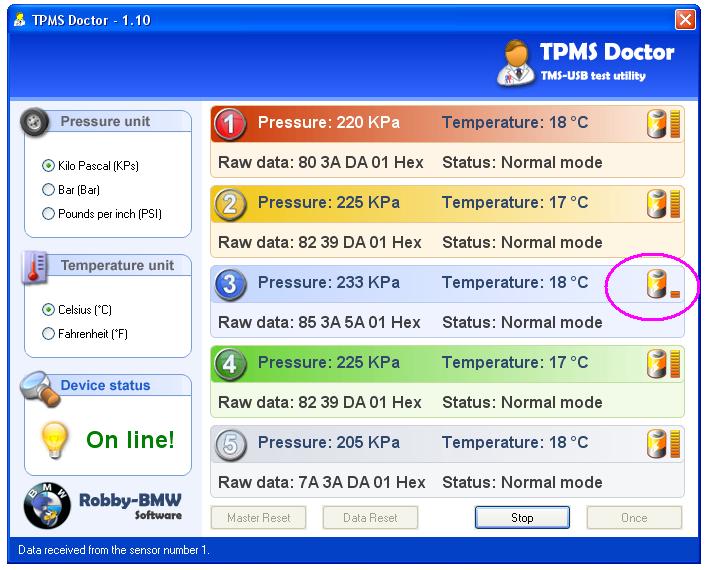This screenshot has height=570, width=709.
Task: Select Celsius (°C) temperature unit
Action: click(x=77, y=310)
